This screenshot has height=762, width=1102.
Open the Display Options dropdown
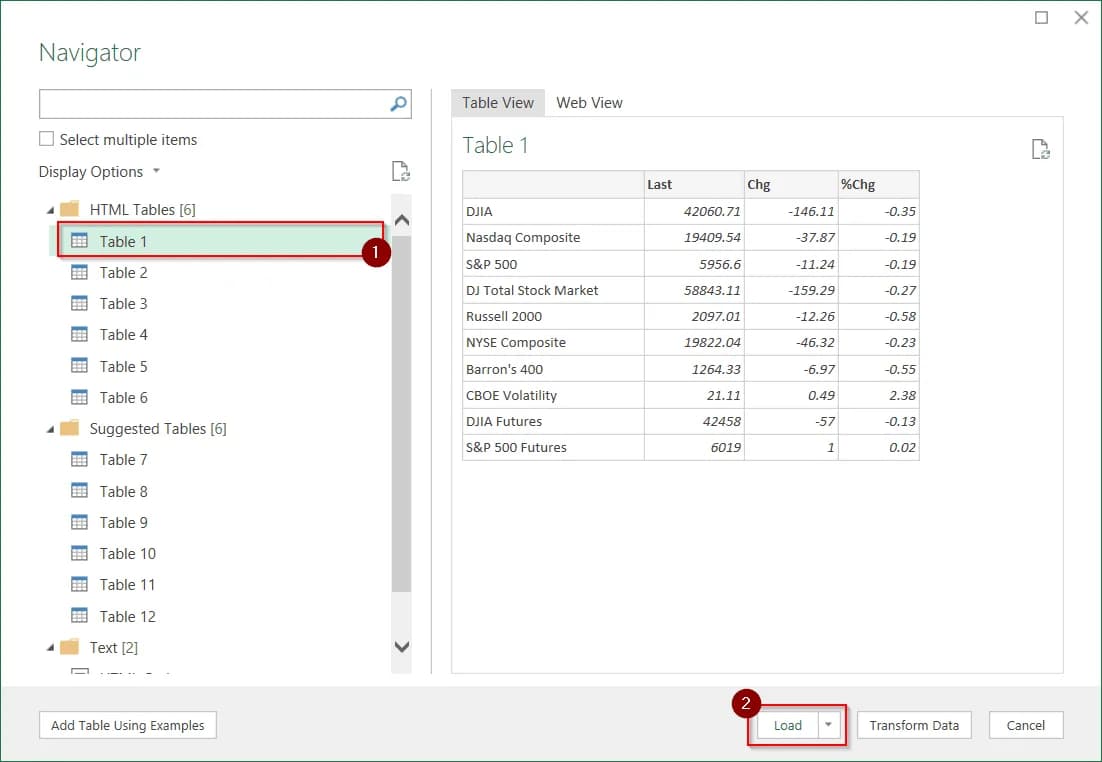99,172
